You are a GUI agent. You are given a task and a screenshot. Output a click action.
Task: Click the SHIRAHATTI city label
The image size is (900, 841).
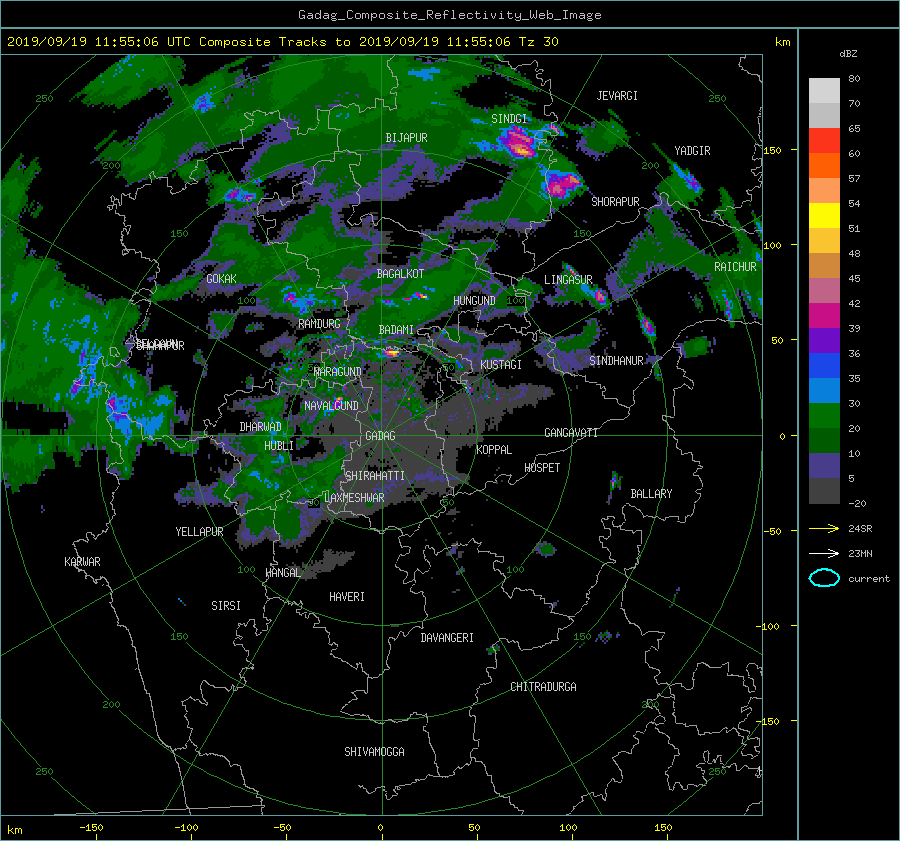(375, 476)
